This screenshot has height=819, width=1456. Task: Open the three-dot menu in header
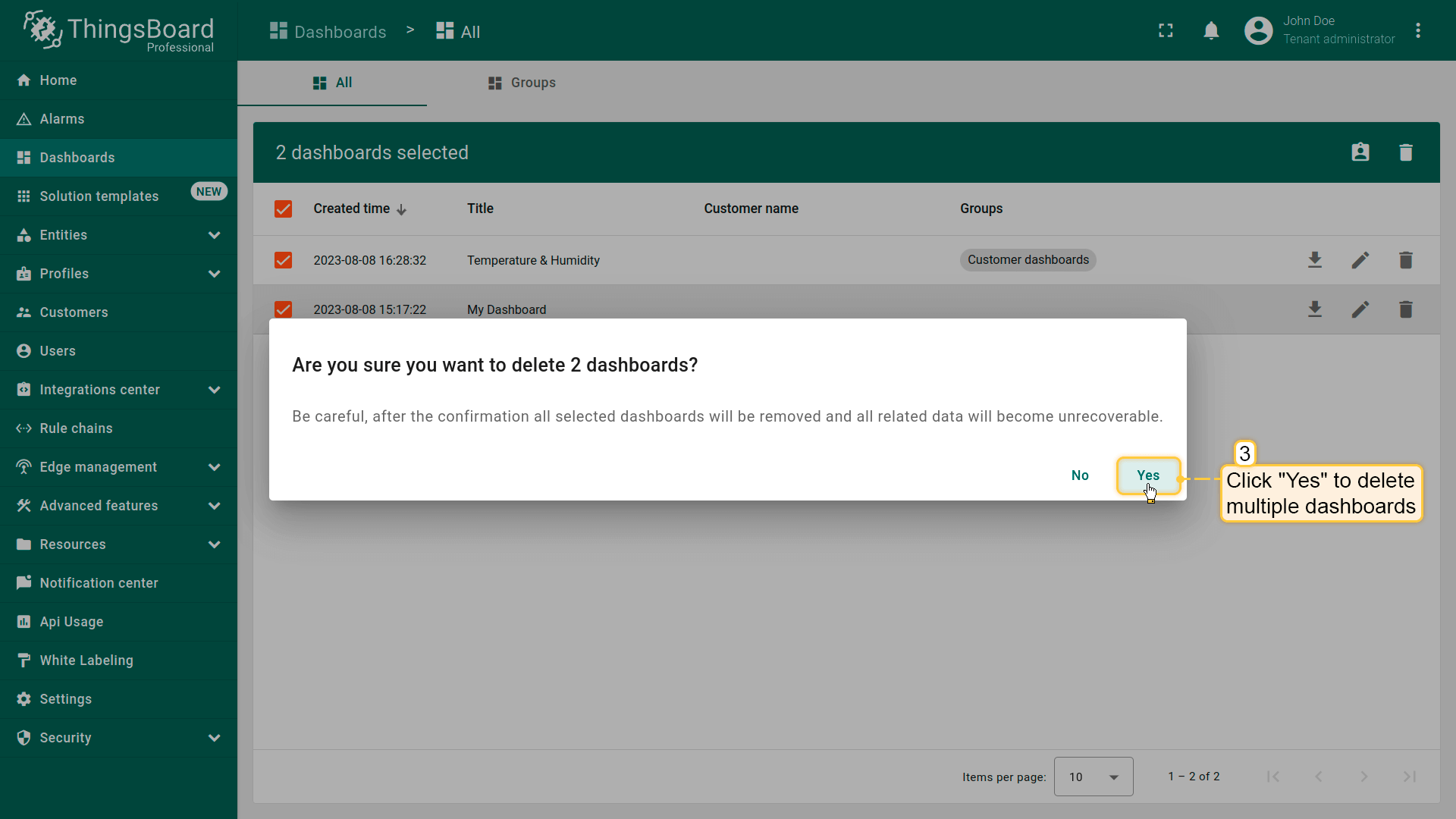pyautogui.click(x=1417, y=30)
